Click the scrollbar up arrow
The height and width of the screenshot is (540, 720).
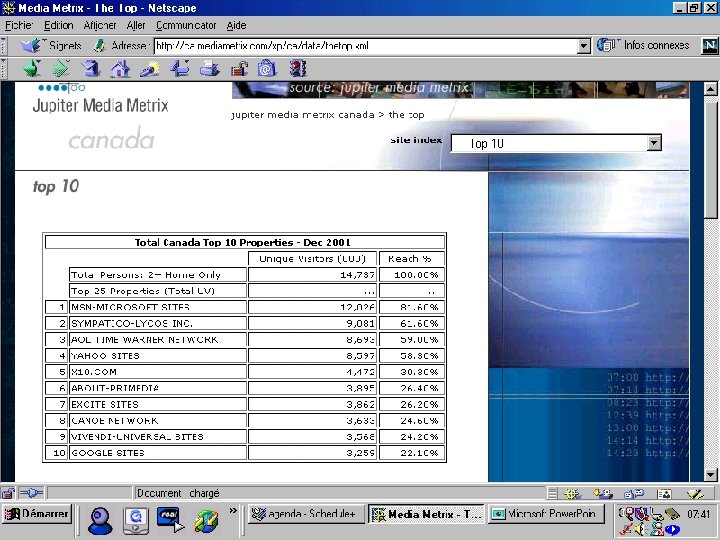(x=710, y=89)
